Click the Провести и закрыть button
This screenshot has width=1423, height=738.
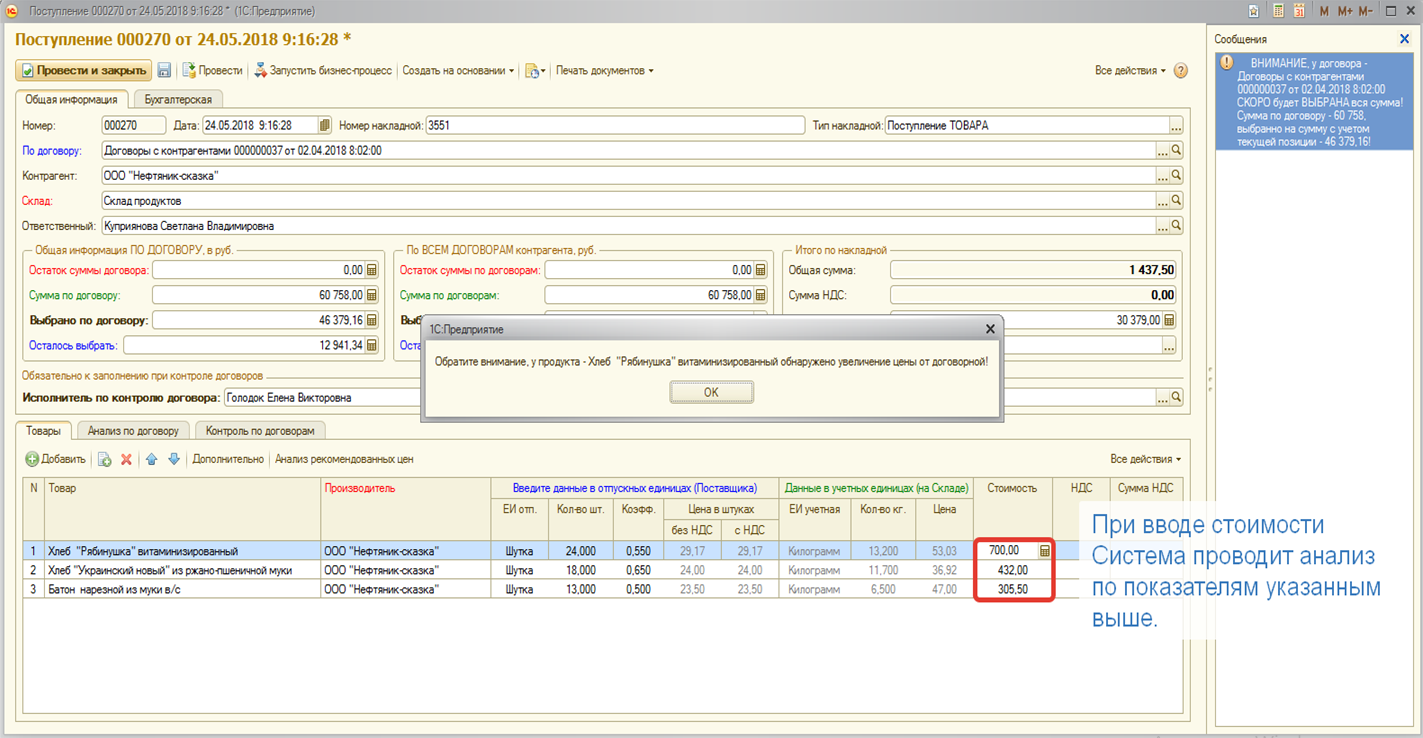pyautogui.click(x=83, y=71)
